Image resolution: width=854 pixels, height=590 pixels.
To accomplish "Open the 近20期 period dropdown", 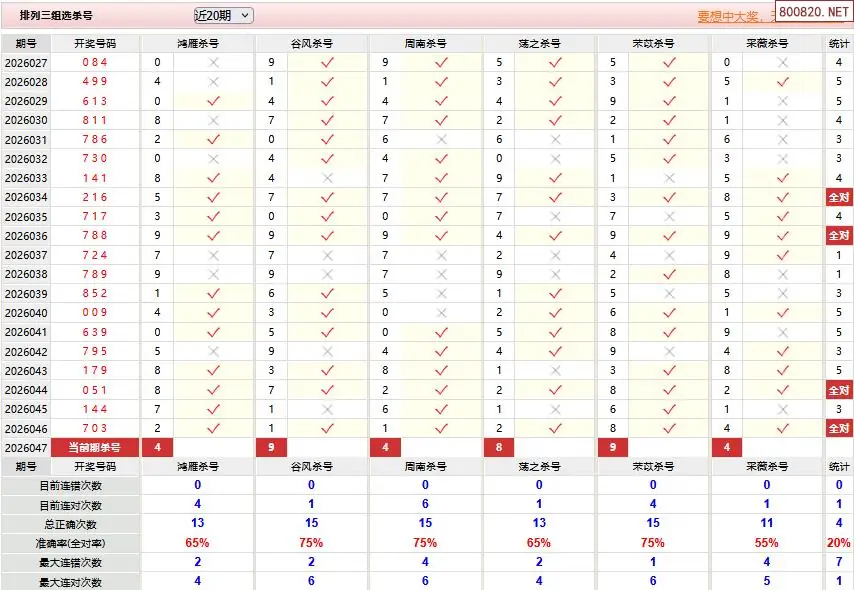I will [x=223, y=15].
